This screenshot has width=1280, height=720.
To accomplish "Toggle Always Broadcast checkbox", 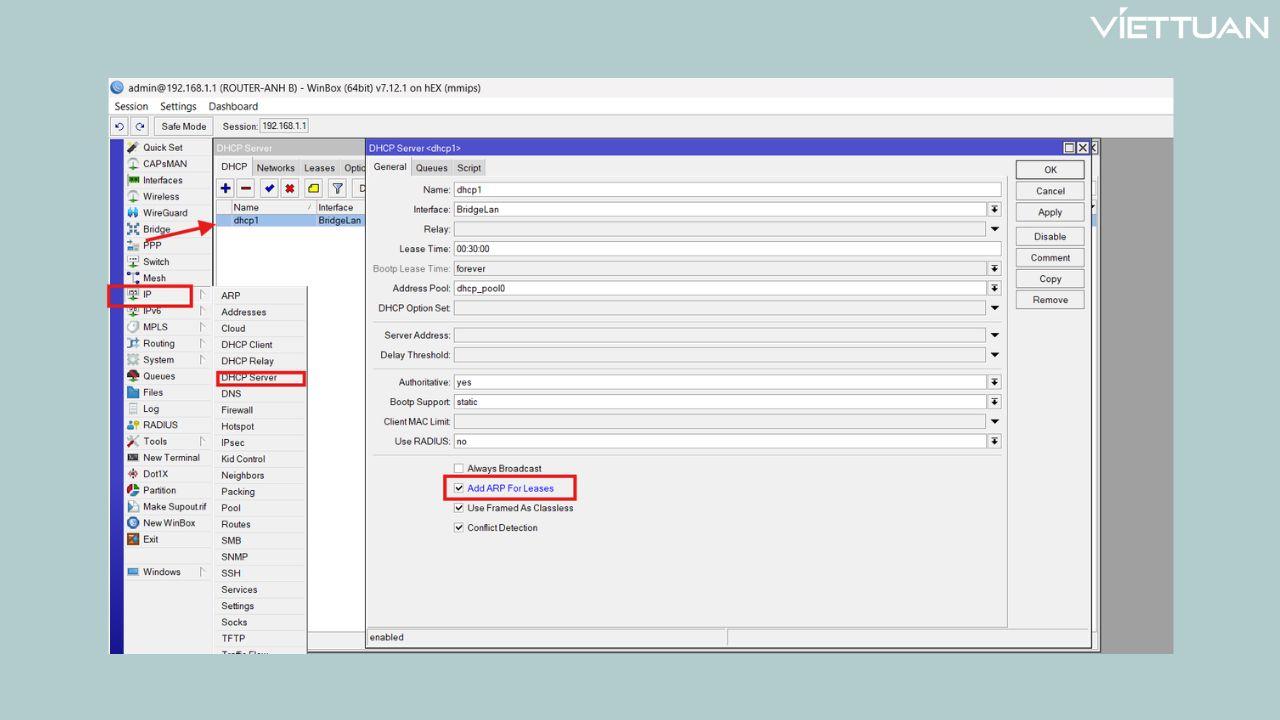I will pos(459,469).
